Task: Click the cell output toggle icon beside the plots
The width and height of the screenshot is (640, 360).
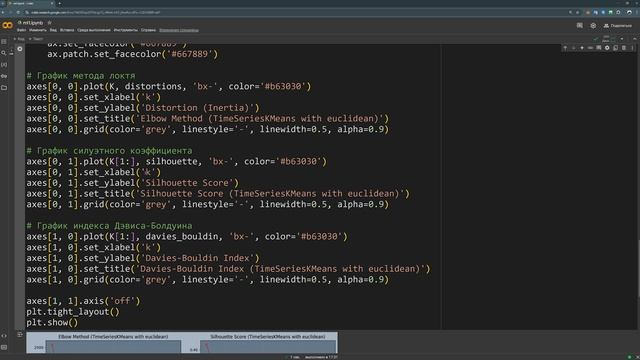Action: click(20, 335)
